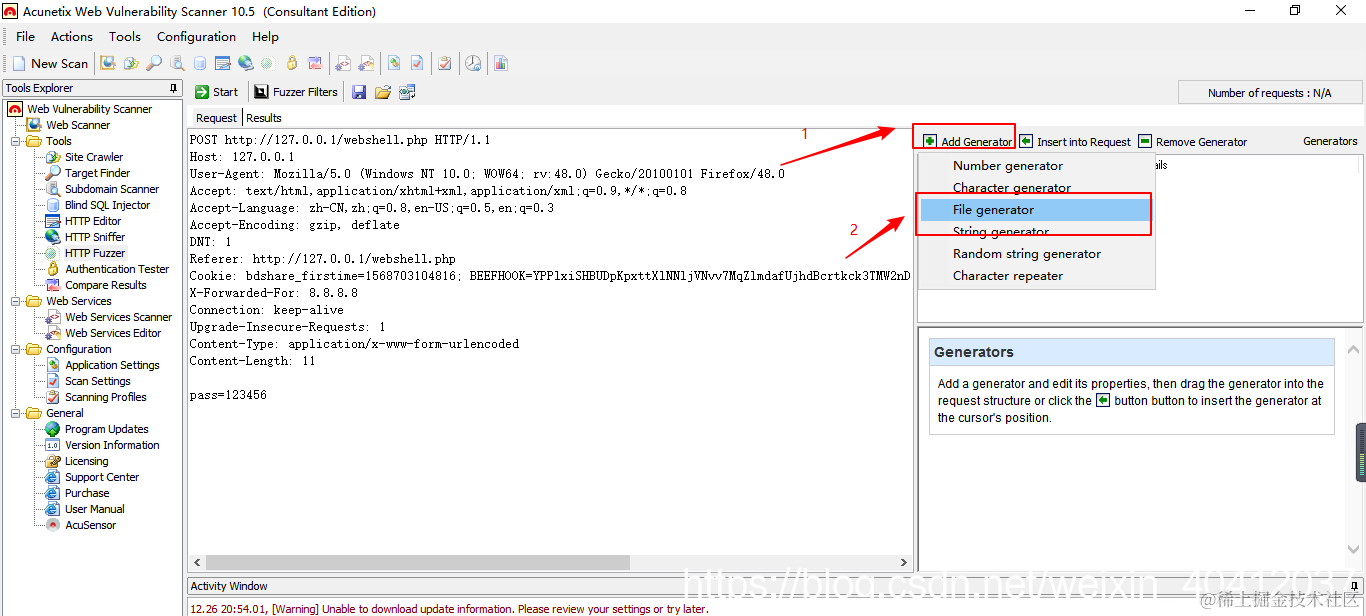The image size is (1366, 616).
Task: Select Version Information in tree
Action: pyautogui.click(x=112, y=445)
